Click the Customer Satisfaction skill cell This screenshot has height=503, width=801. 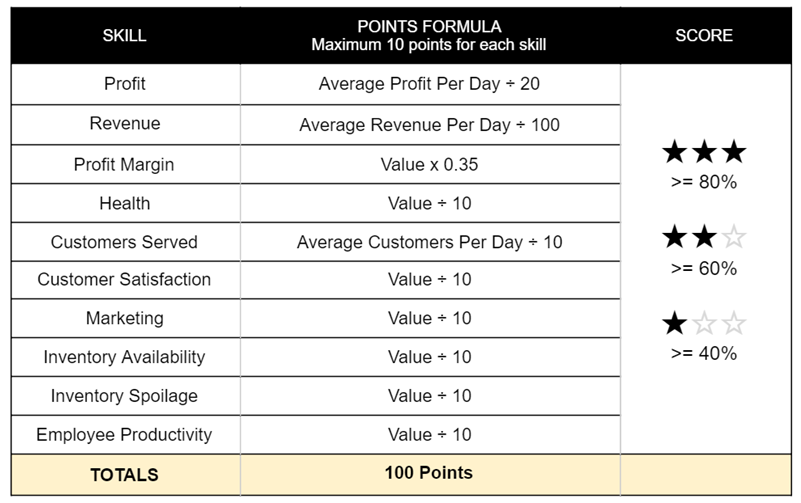point(125,280)
